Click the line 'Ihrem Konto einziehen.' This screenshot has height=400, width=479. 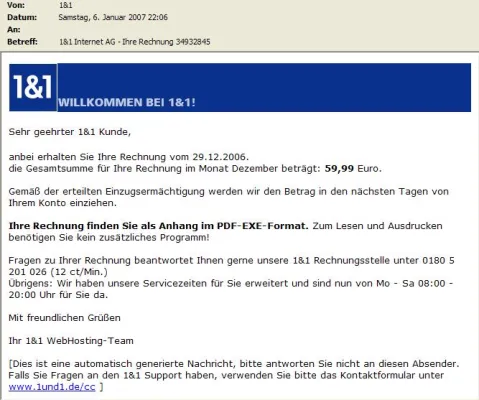63,203
